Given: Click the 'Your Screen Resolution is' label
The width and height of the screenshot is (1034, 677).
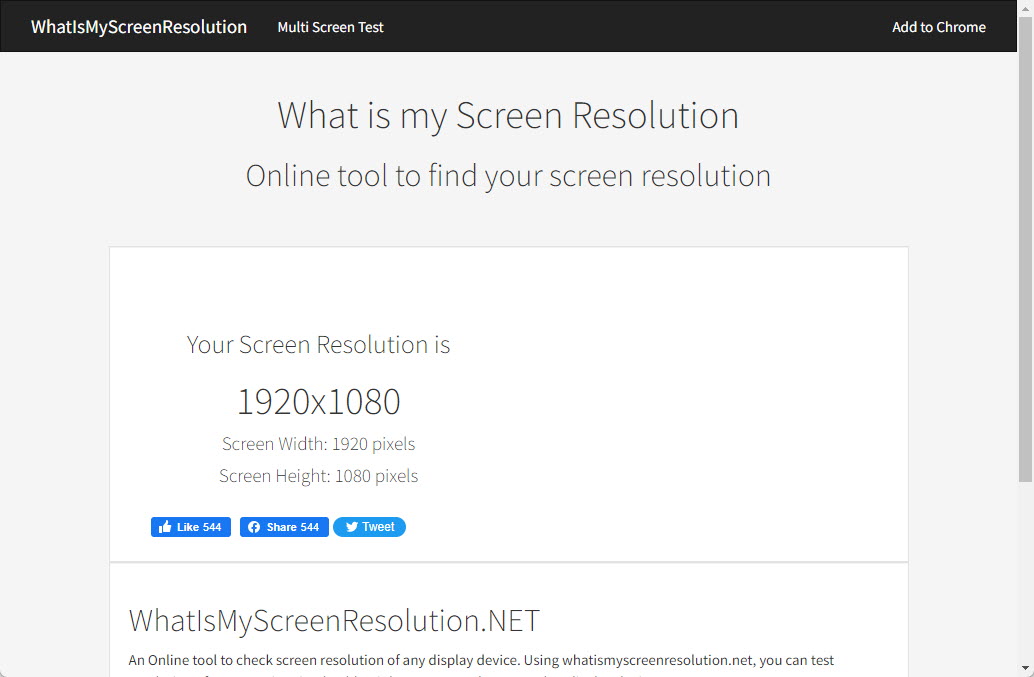Looking at the screenshot, I should pyautogui.click(x=319, y=345).
